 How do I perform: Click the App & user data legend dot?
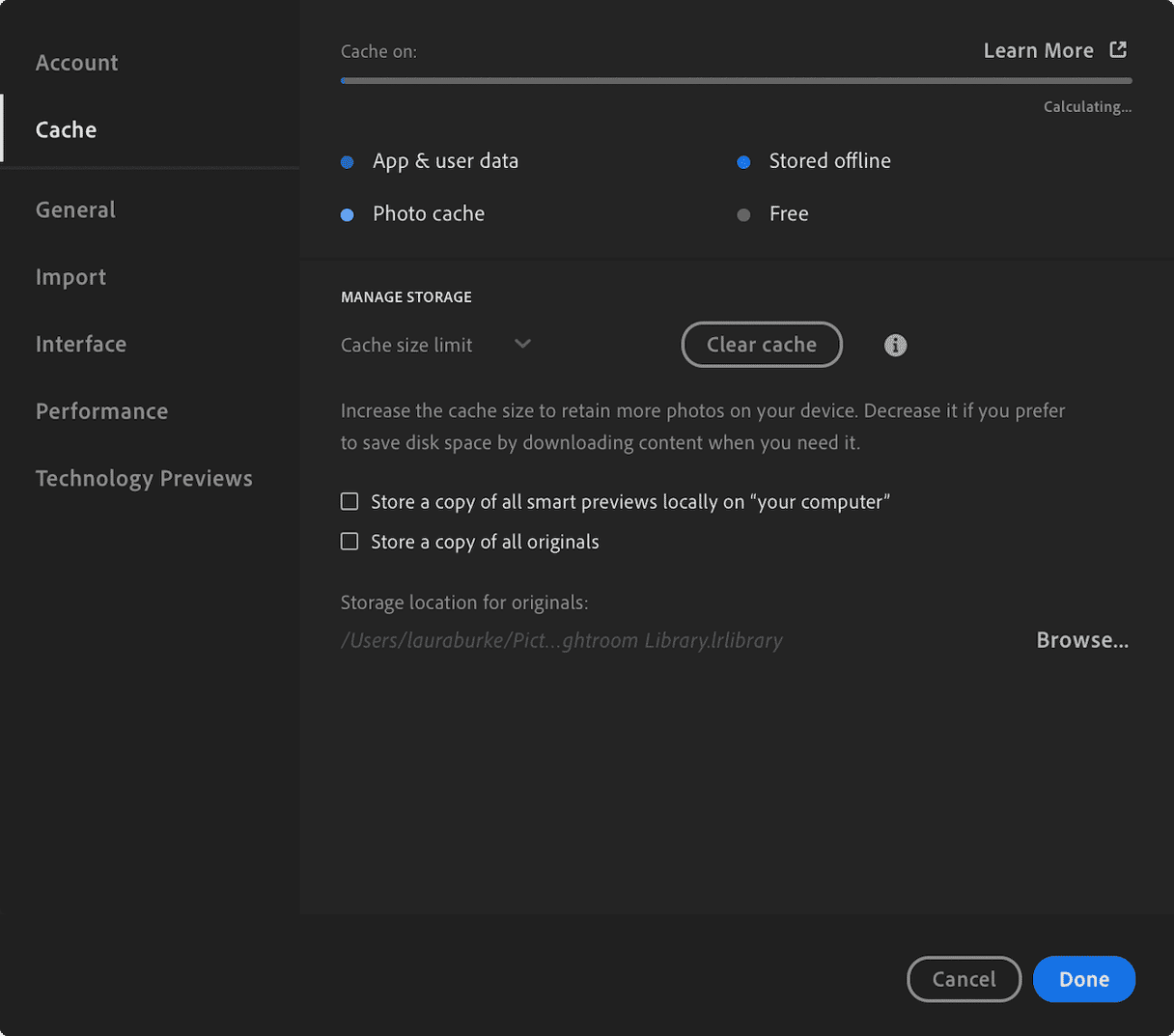[348, 162]
